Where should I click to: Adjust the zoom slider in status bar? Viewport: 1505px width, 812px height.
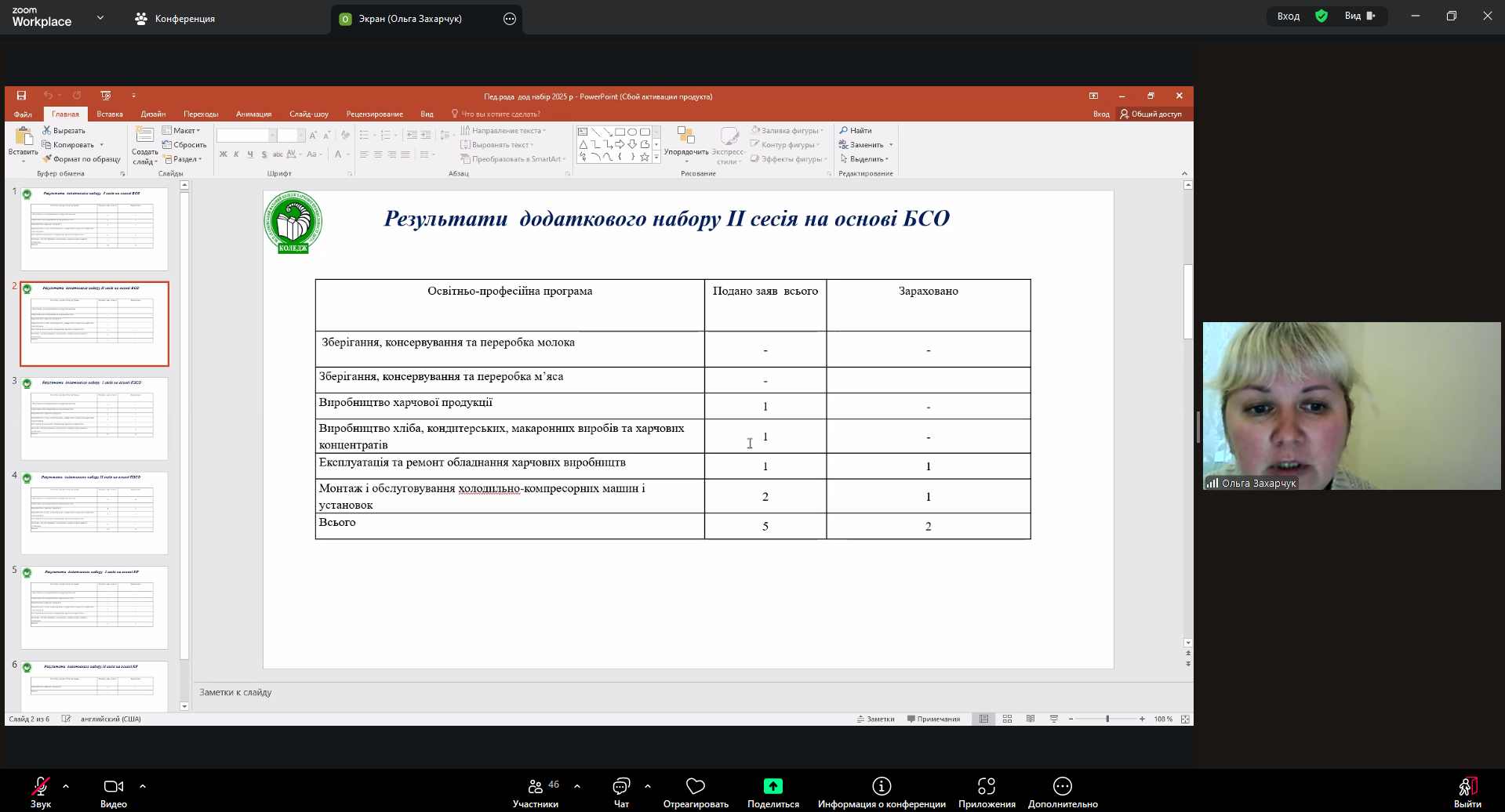coord(1107,719)
